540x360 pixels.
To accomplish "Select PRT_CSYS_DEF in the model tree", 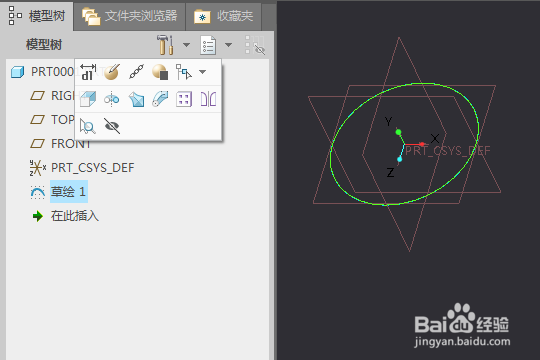I will 82,168.
